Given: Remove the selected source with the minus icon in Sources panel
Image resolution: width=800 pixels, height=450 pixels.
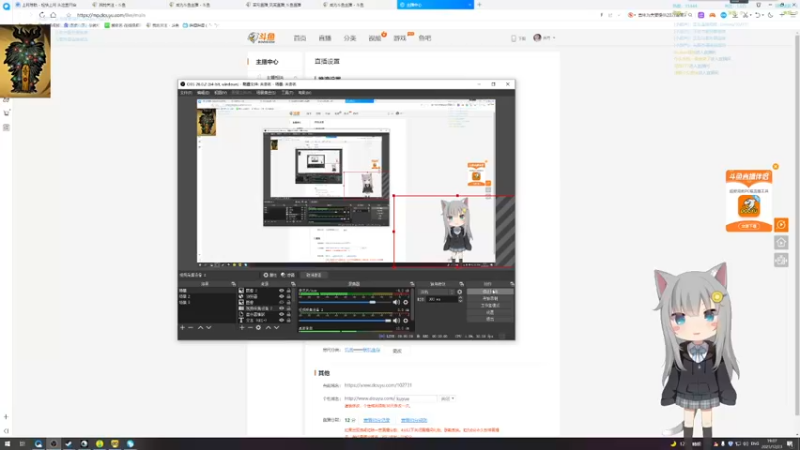Looking at the screenshot, I should (x=250, y=328).
